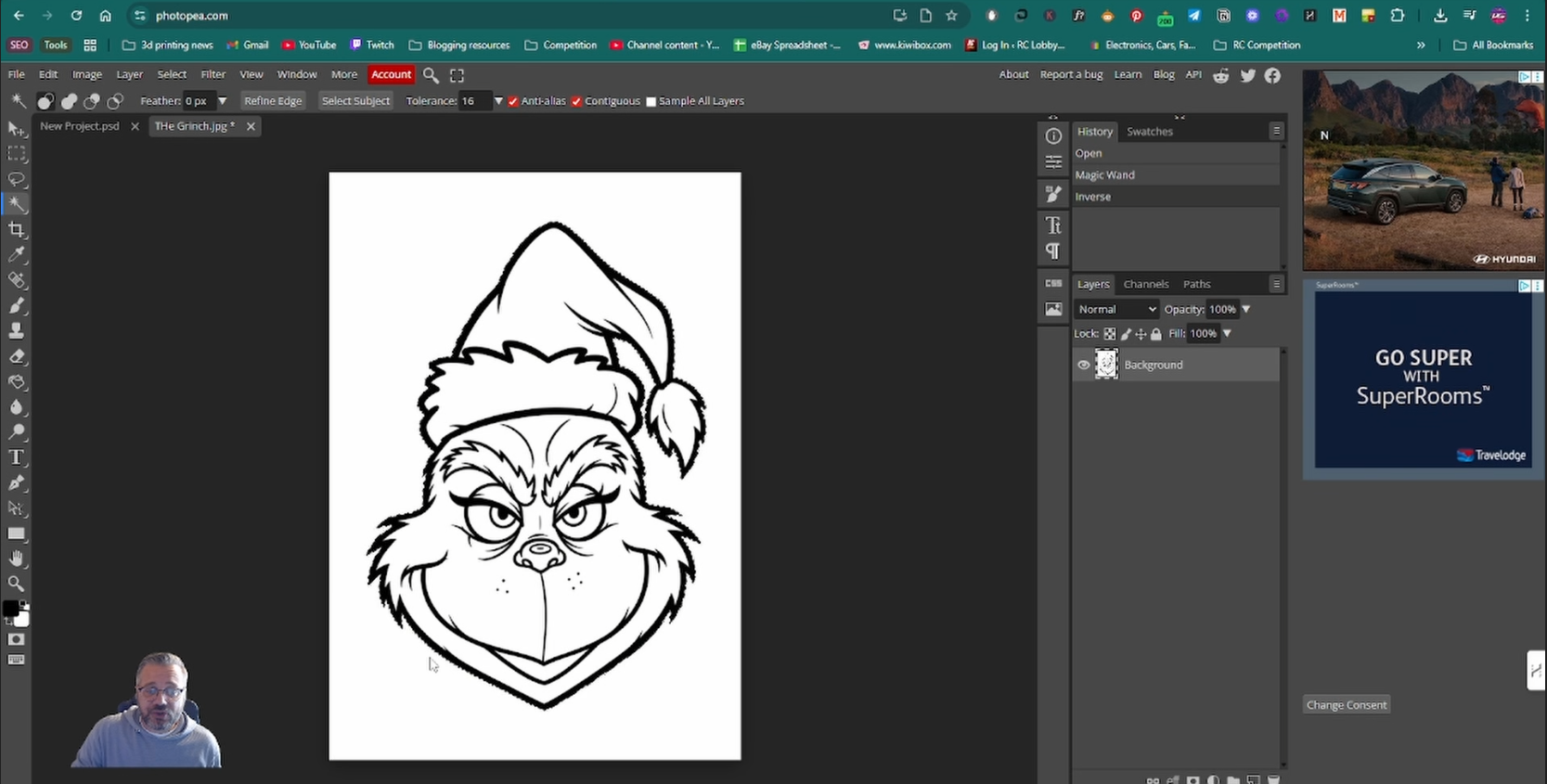Viewport: 1547px width, 784px height.
Task: Select the Move tool
Action: click(17, 128)
